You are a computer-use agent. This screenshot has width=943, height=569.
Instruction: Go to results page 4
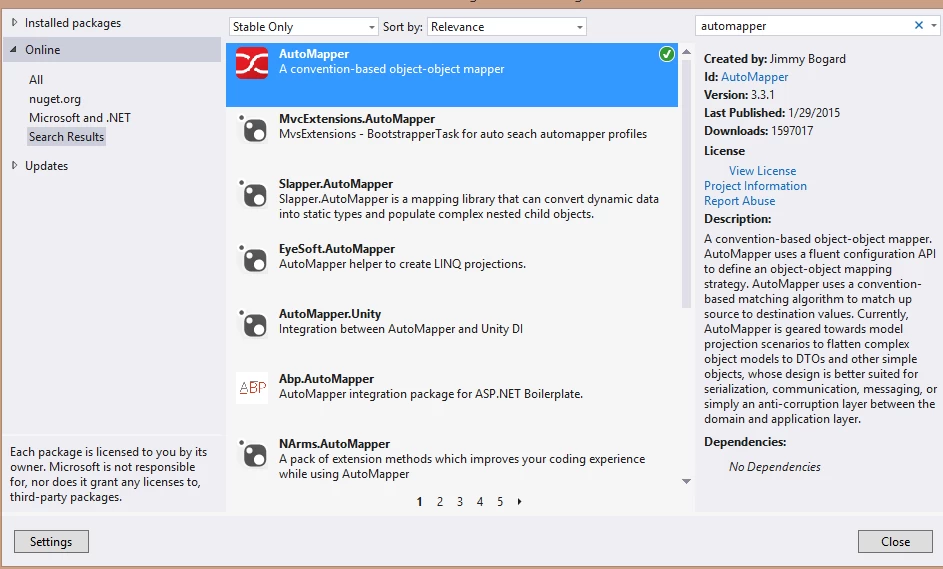pos(480,501)
